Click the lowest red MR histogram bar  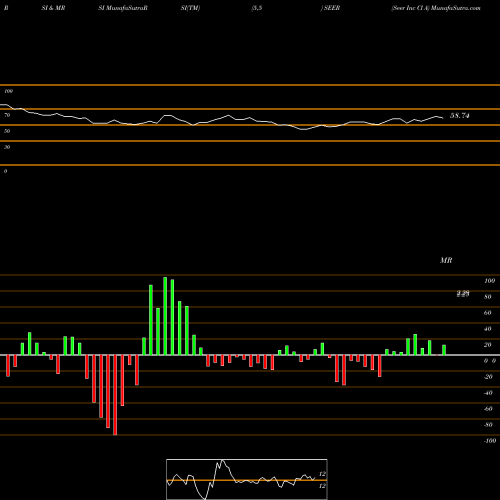click(115, 395)
